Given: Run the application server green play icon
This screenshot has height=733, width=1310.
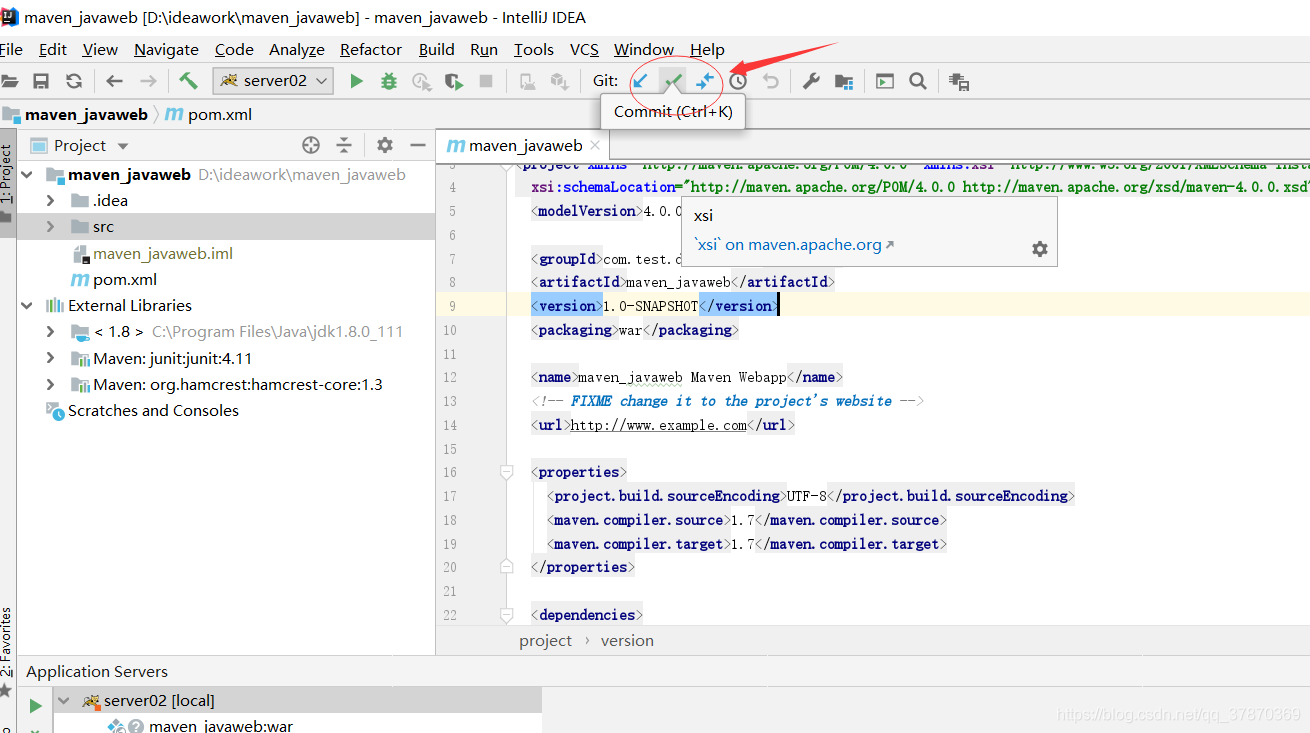Looking at the screenshot, I should coord(36,706).
